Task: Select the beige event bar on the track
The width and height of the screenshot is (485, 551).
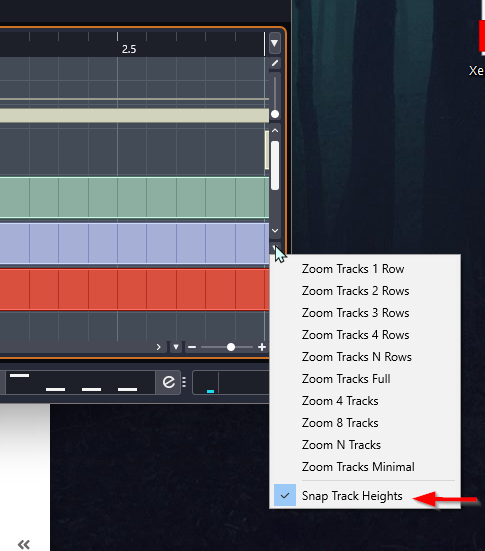Action: [134, 116]
